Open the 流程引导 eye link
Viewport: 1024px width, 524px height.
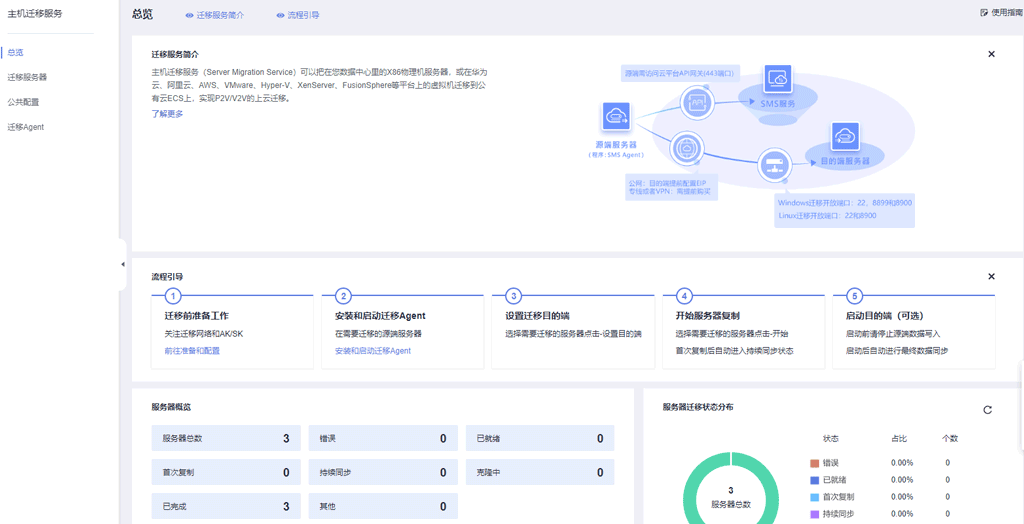point(298,14)
